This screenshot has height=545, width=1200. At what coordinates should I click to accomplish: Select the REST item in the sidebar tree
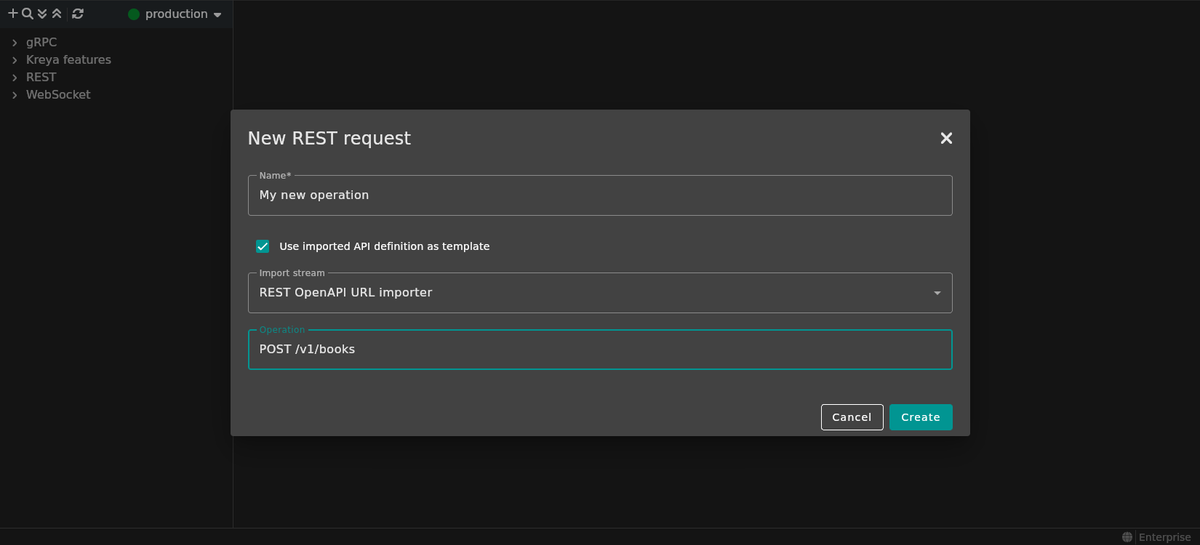[x=41, y=77]
